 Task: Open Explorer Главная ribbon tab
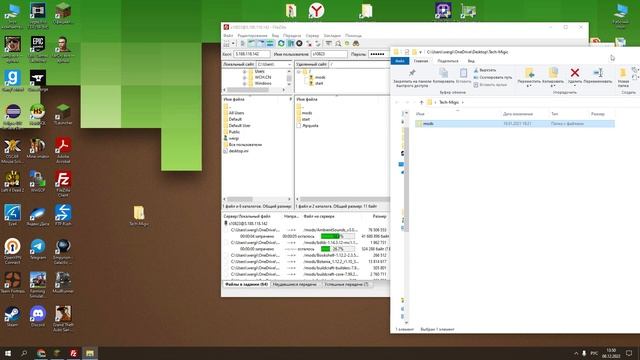click(x=421, y=61)
